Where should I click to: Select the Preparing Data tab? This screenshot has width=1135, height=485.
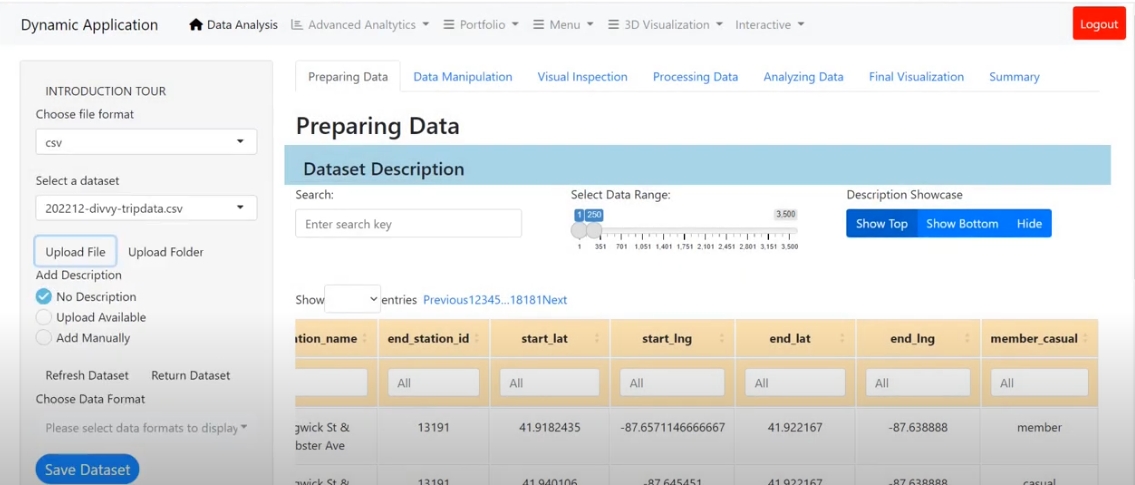[x=348, y=77]
